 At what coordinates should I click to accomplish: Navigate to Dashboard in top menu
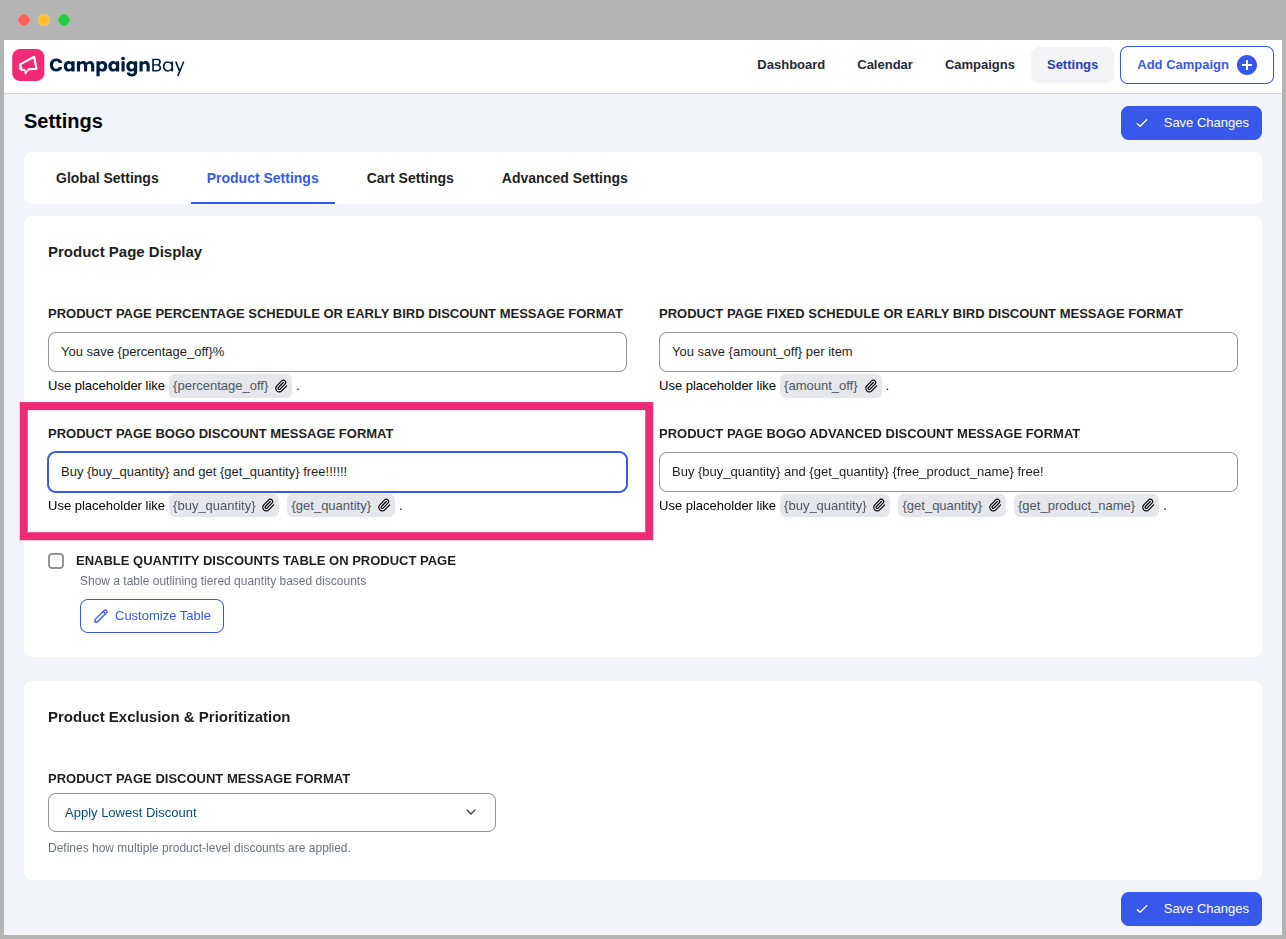point(790,65)
